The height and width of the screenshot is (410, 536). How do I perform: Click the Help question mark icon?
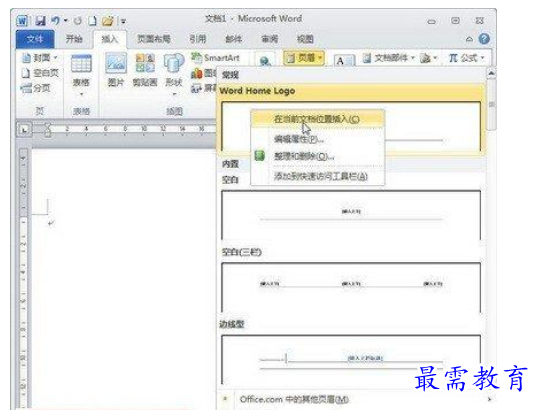click(x=484, y=39)
